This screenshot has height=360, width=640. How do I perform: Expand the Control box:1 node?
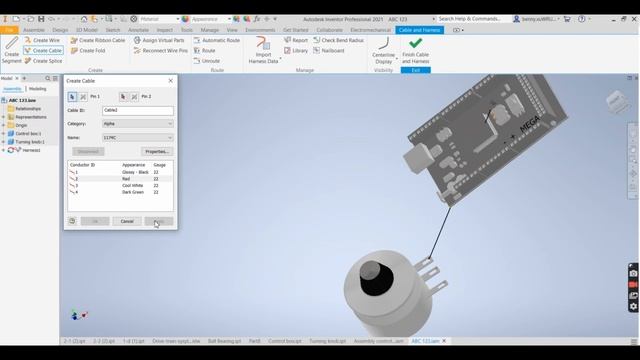click(x=4, y=133)
